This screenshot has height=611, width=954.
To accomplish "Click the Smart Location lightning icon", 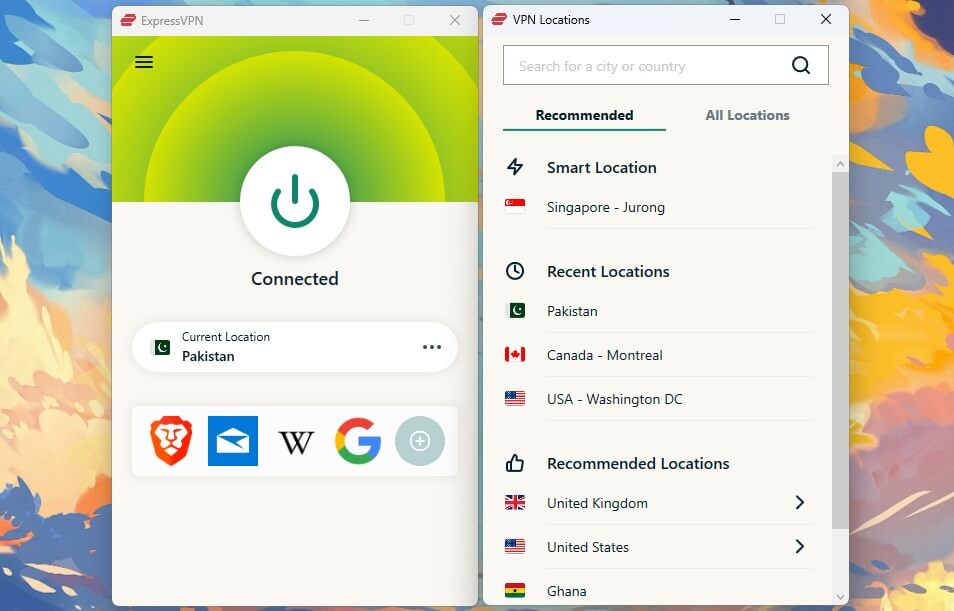I will pos(515,167).
